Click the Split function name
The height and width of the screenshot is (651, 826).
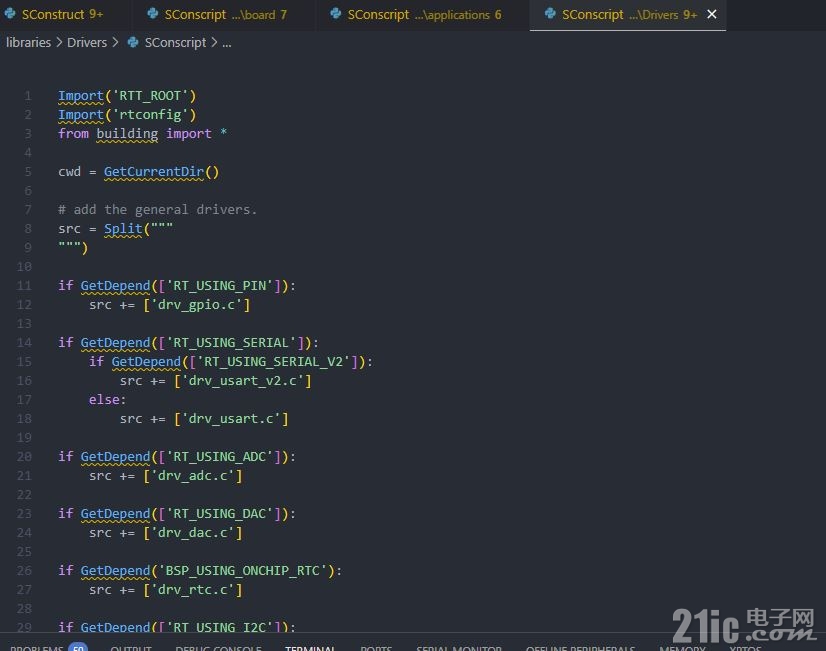point(123,229)
